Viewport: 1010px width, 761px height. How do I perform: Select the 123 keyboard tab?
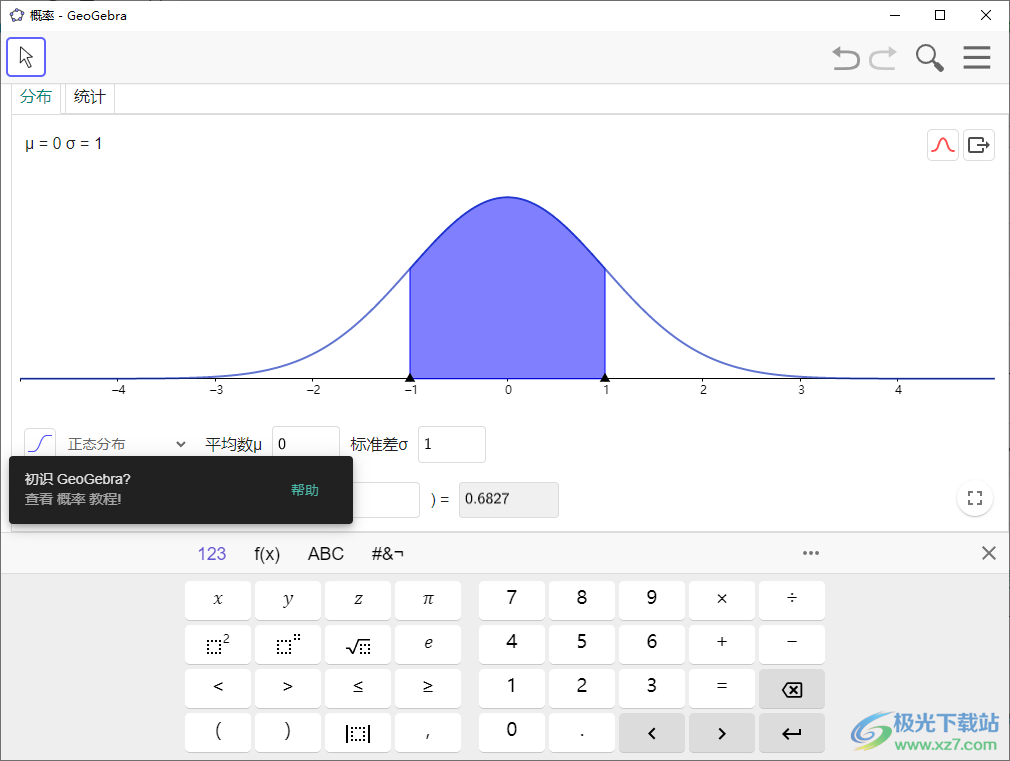212,554
